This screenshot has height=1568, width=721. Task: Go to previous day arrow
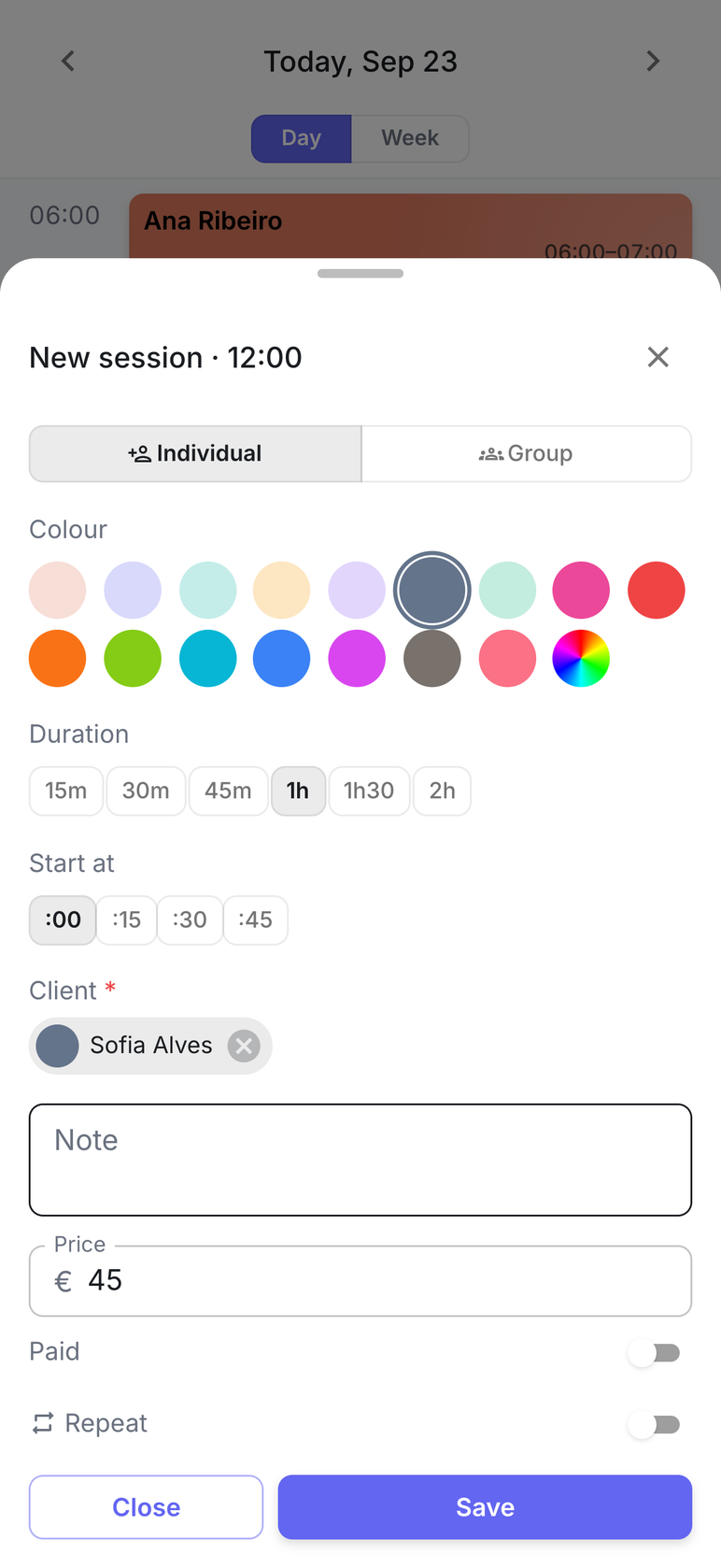pyautogui.click(x=68, y=62)
